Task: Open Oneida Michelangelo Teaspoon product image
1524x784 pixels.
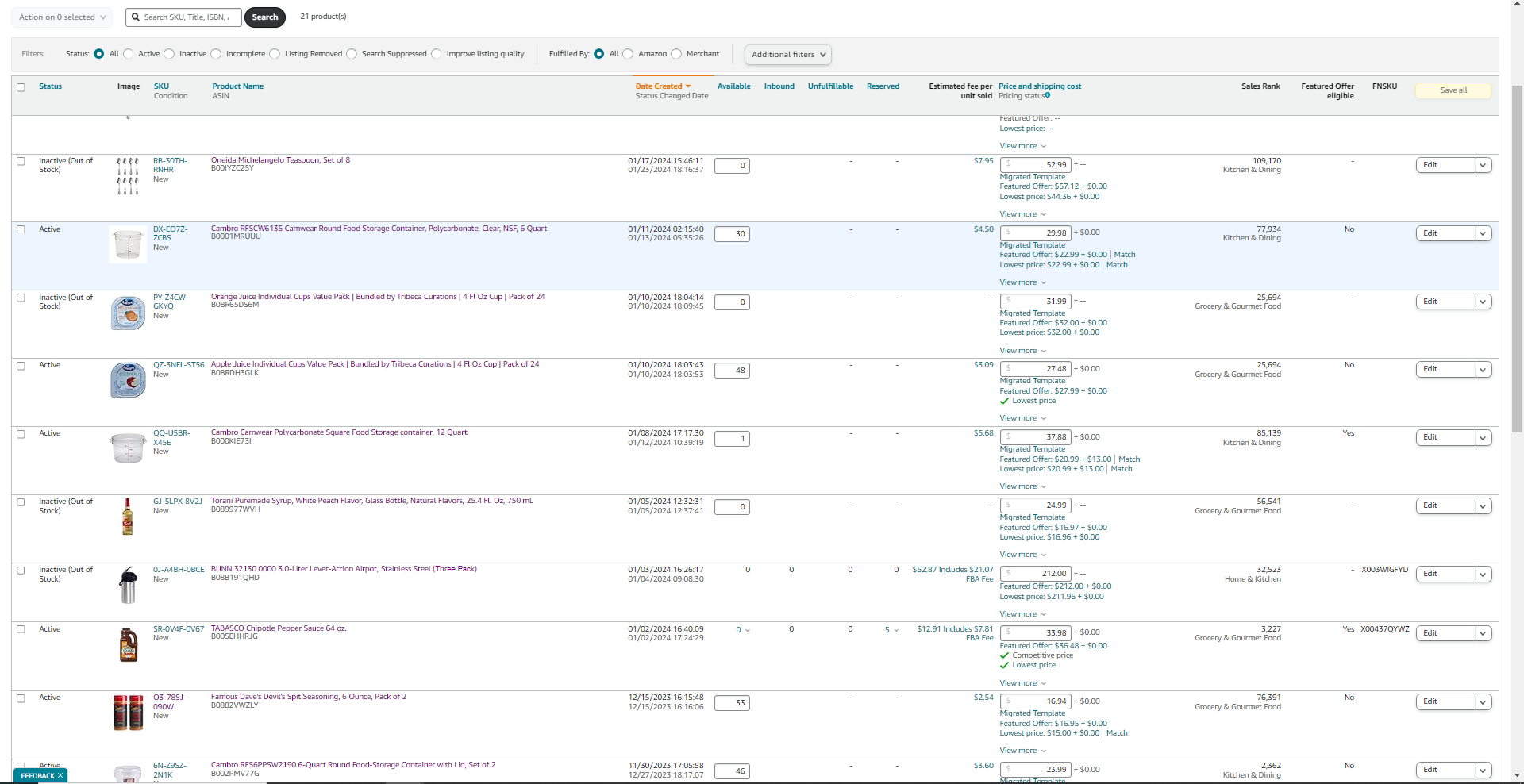Action: pos(128,175)
